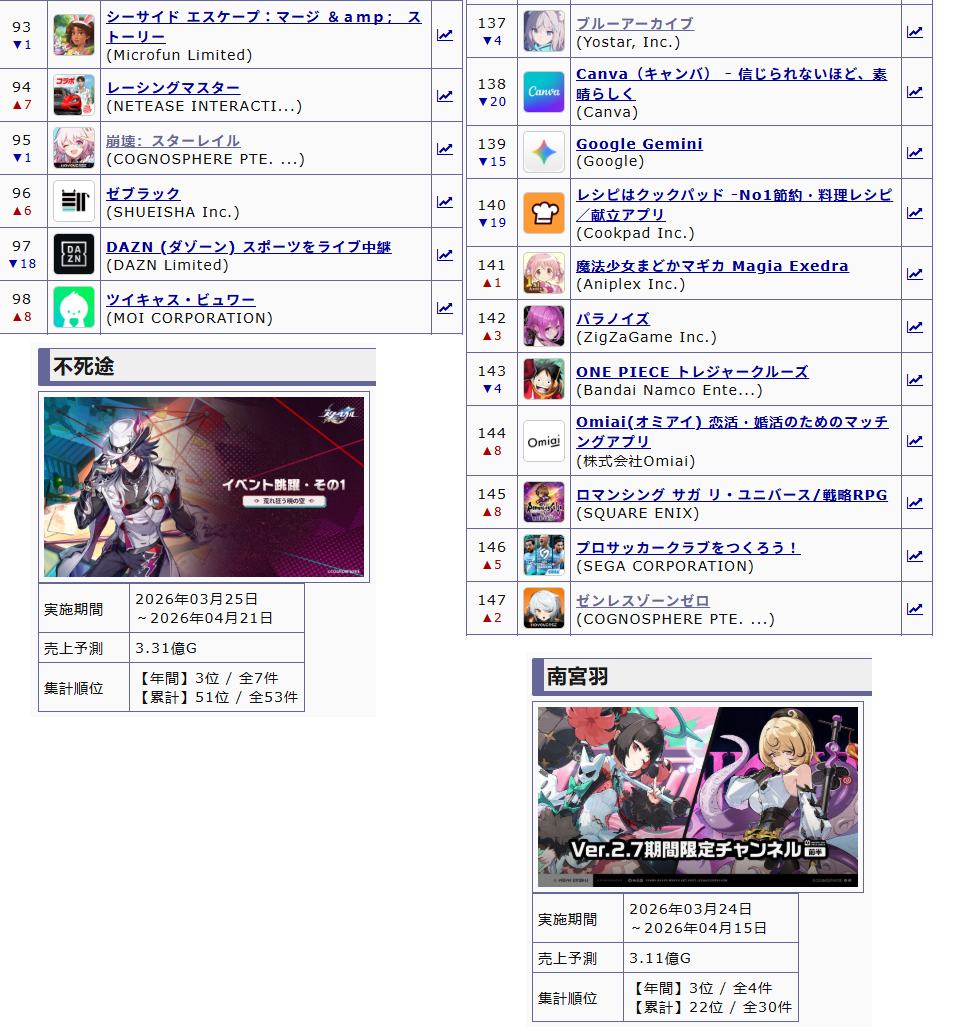Viewport: 960px width, 1032px height.
Task: Click the rank 138 cell with ▼20
Action: click(x=492, y=92)
